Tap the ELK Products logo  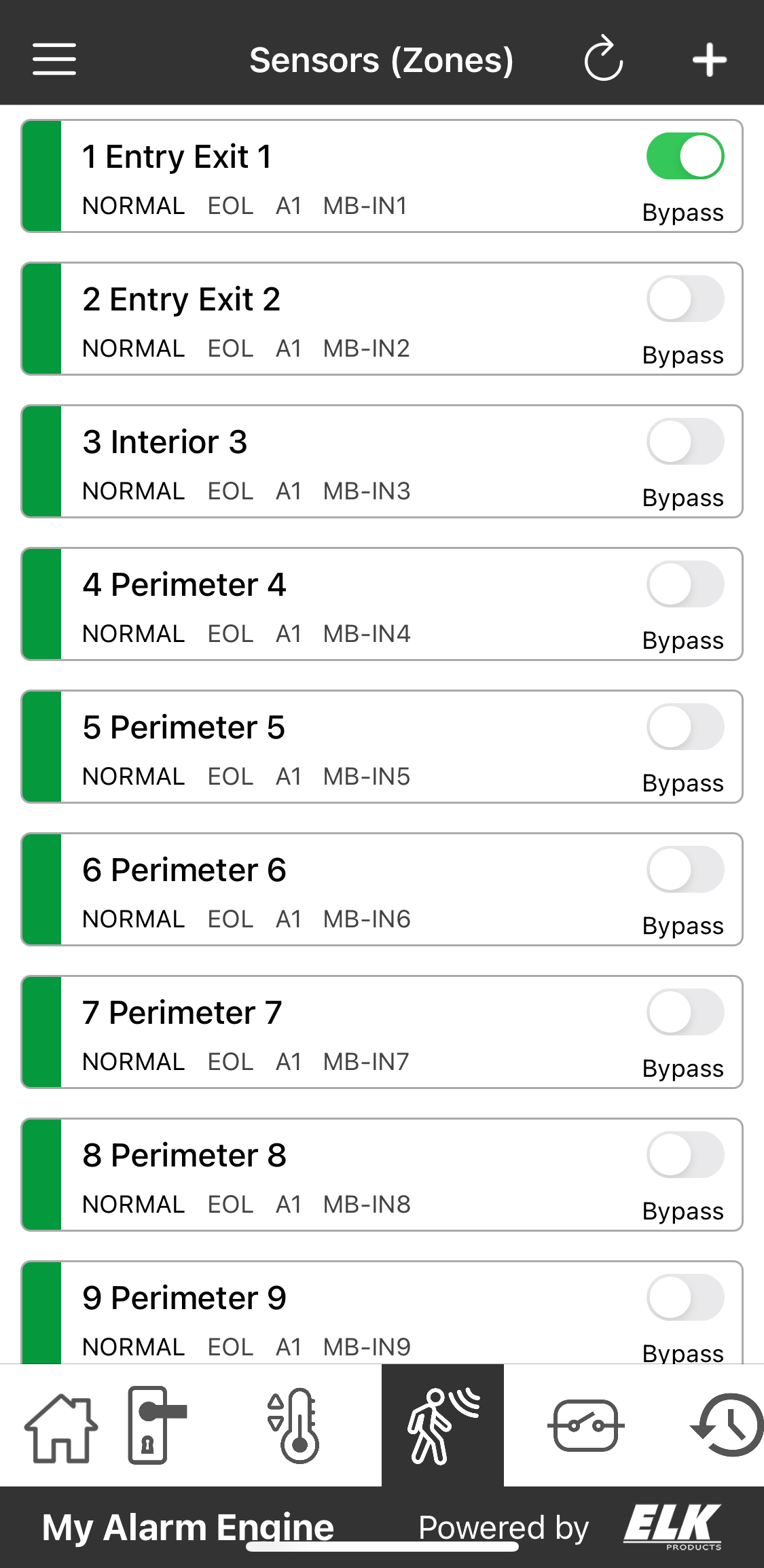[x=672, y=1527]
